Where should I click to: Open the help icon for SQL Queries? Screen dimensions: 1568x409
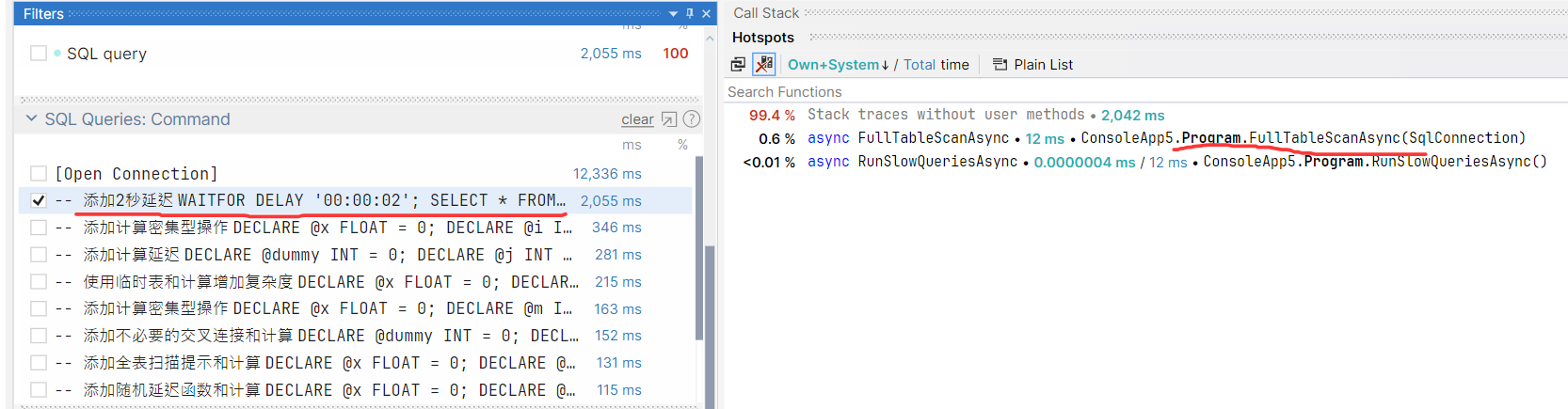tap(691, 119)
